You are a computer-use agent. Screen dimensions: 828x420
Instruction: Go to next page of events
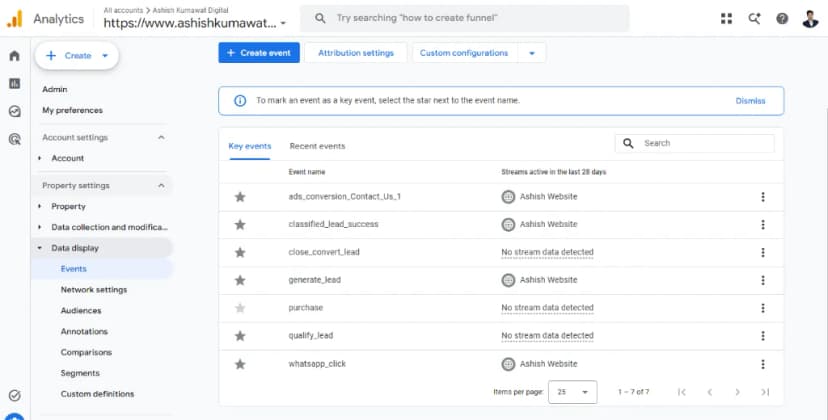click(737, 392)
